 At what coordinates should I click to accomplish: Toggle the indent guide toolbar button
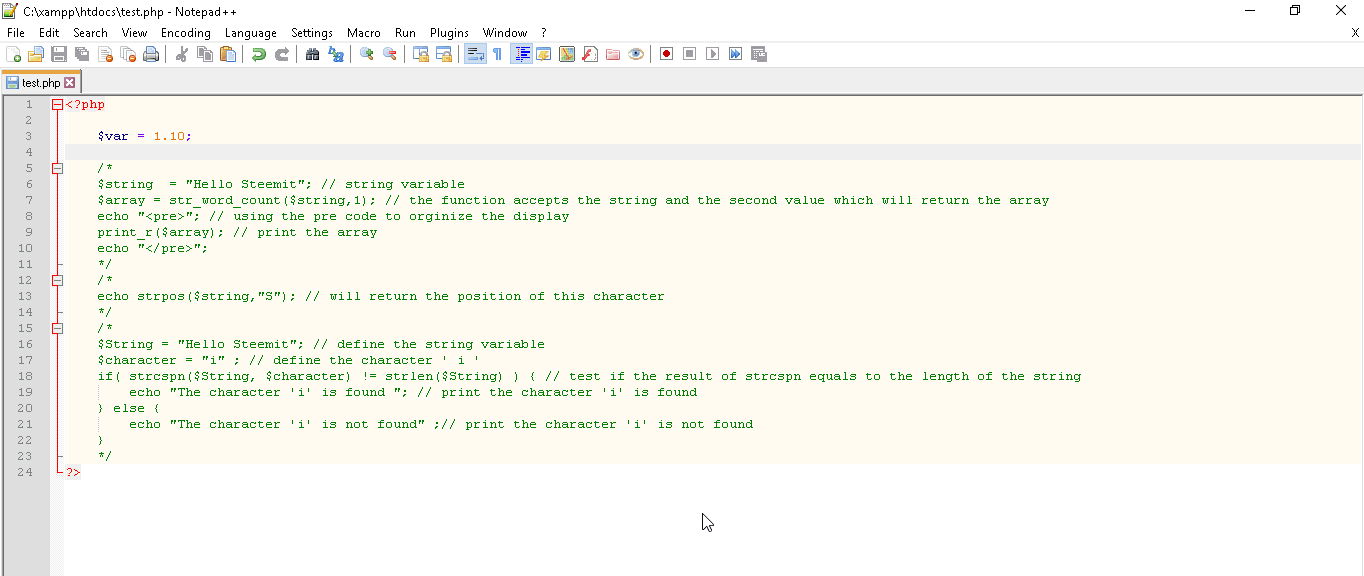(x=521, y=54)
